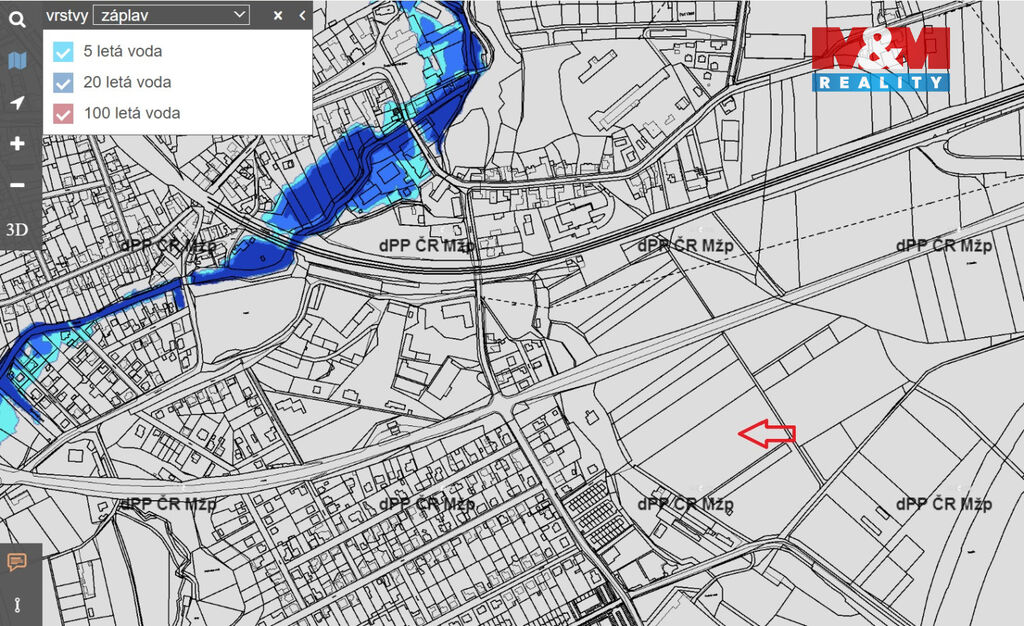The height and width of the screenshot is (626, 1024).
Task: Click the 100 letá voda label
Action: click(132, 113)
